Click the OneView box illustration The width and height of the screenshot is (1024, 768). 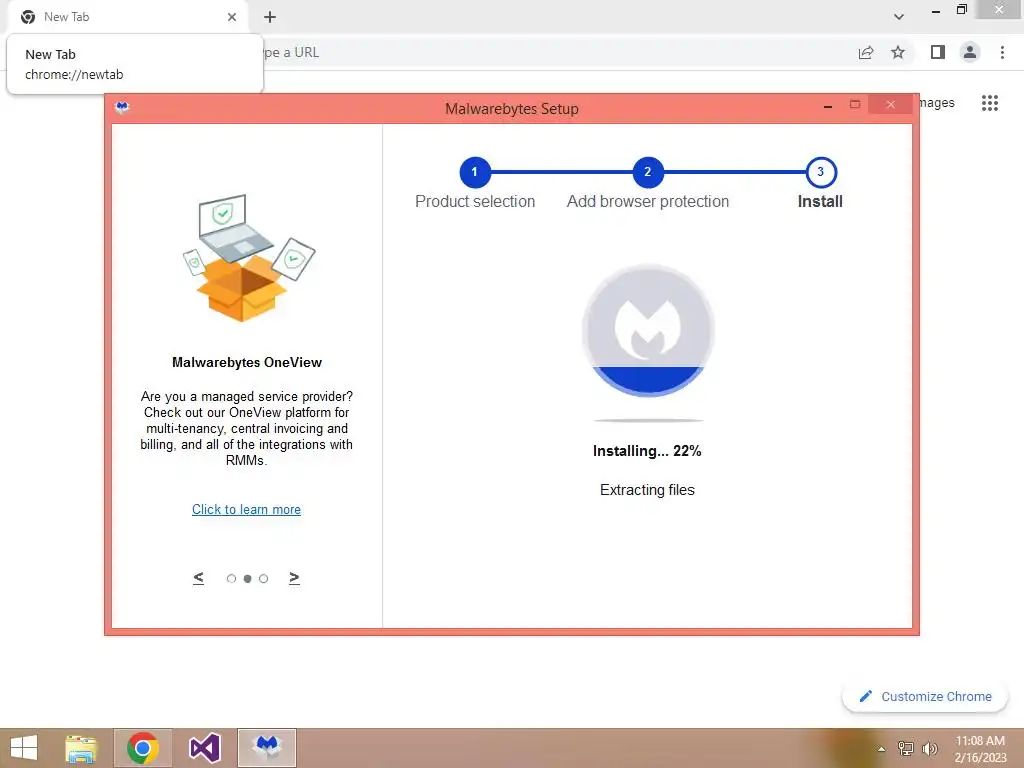pyautogui.click(x=249, y=258)
